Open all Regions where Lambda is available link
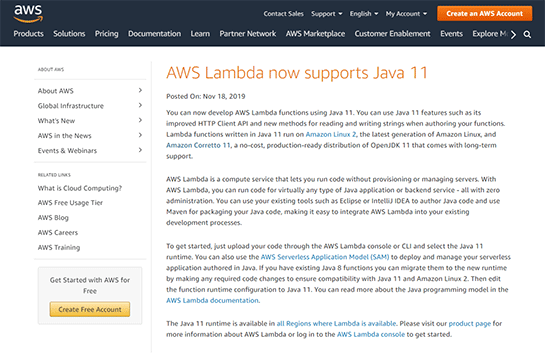The image size is (545, 362). 336,323
